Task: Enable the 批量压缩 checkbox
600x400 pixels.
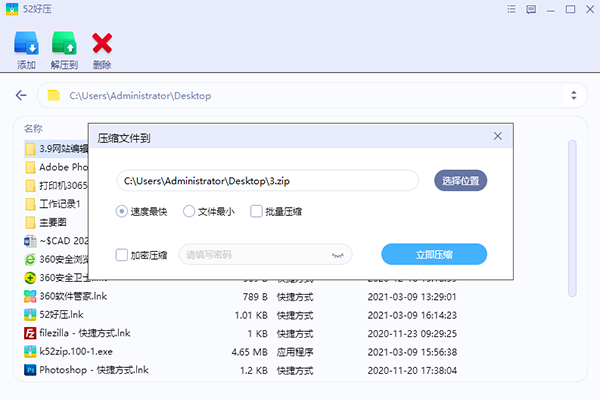Action: click(256, 211)
